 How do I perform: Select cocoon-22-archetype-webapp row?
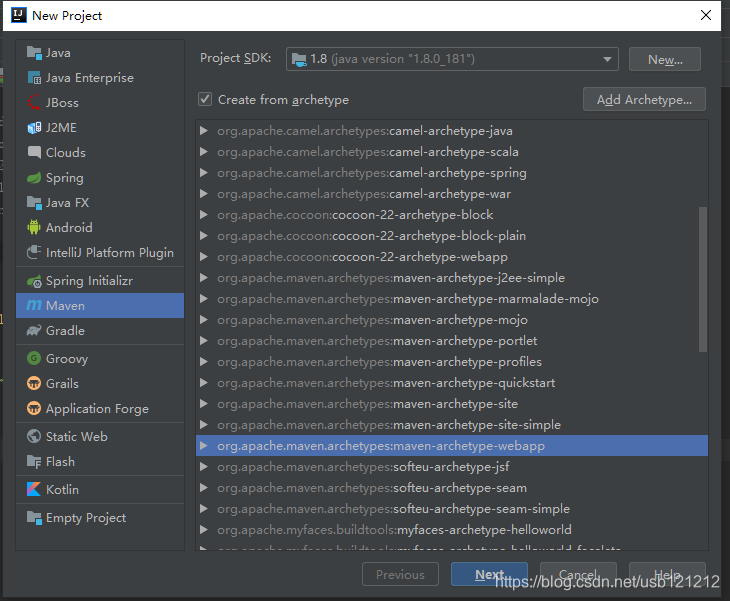pyautogui.click(x=452, y=257)
